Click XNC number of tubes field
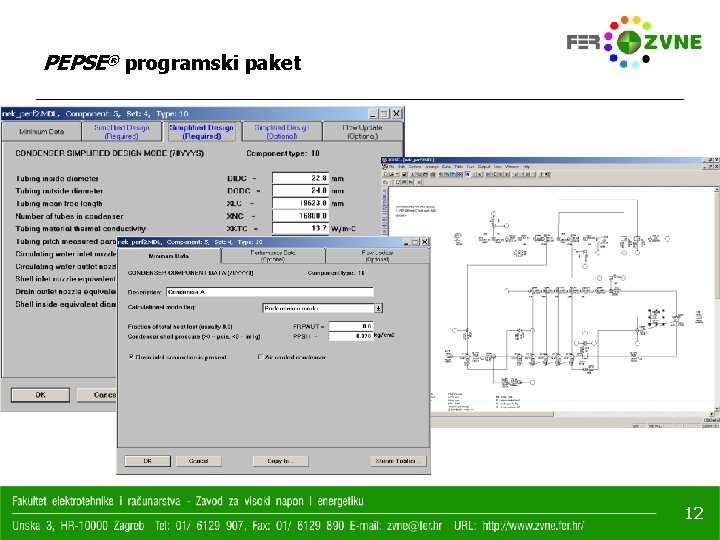 click(x=300, y=215)
